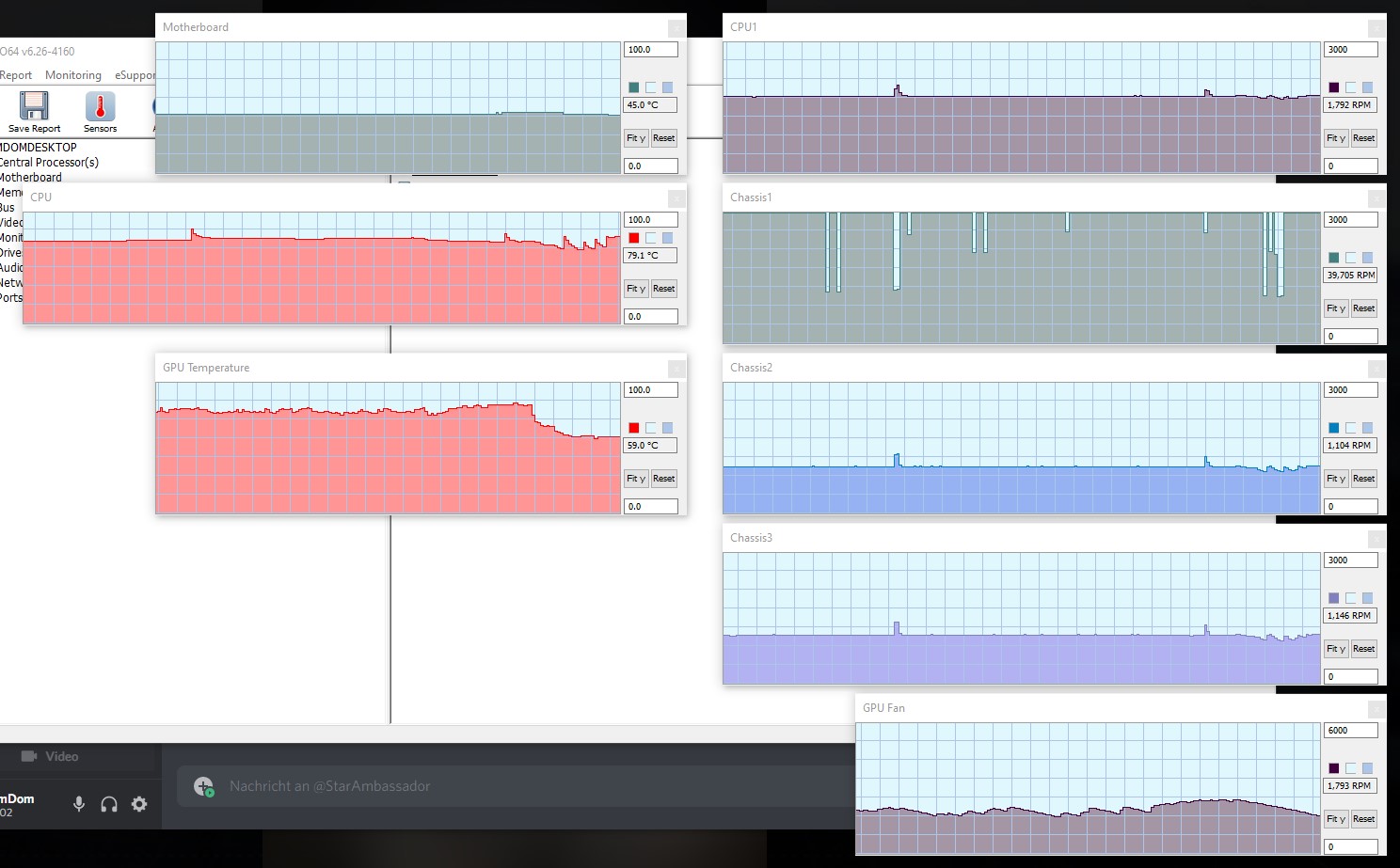This screenshot has width=1400, height=868.
Task: Select Motherboard node in HWiNFO device tree
Action: (x=31, y=177)
